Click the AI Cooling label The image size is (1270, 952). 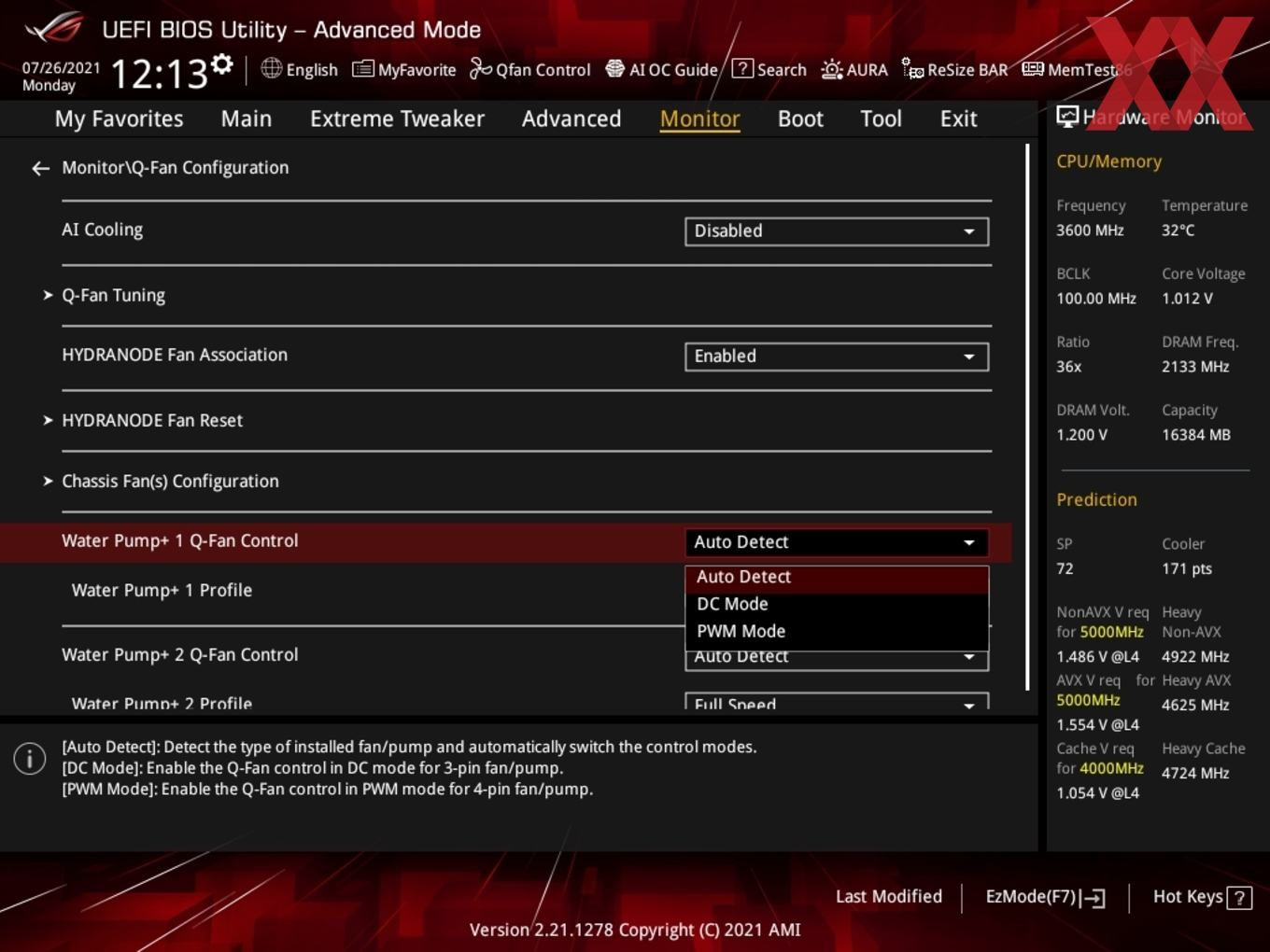[x=102, y=230]
